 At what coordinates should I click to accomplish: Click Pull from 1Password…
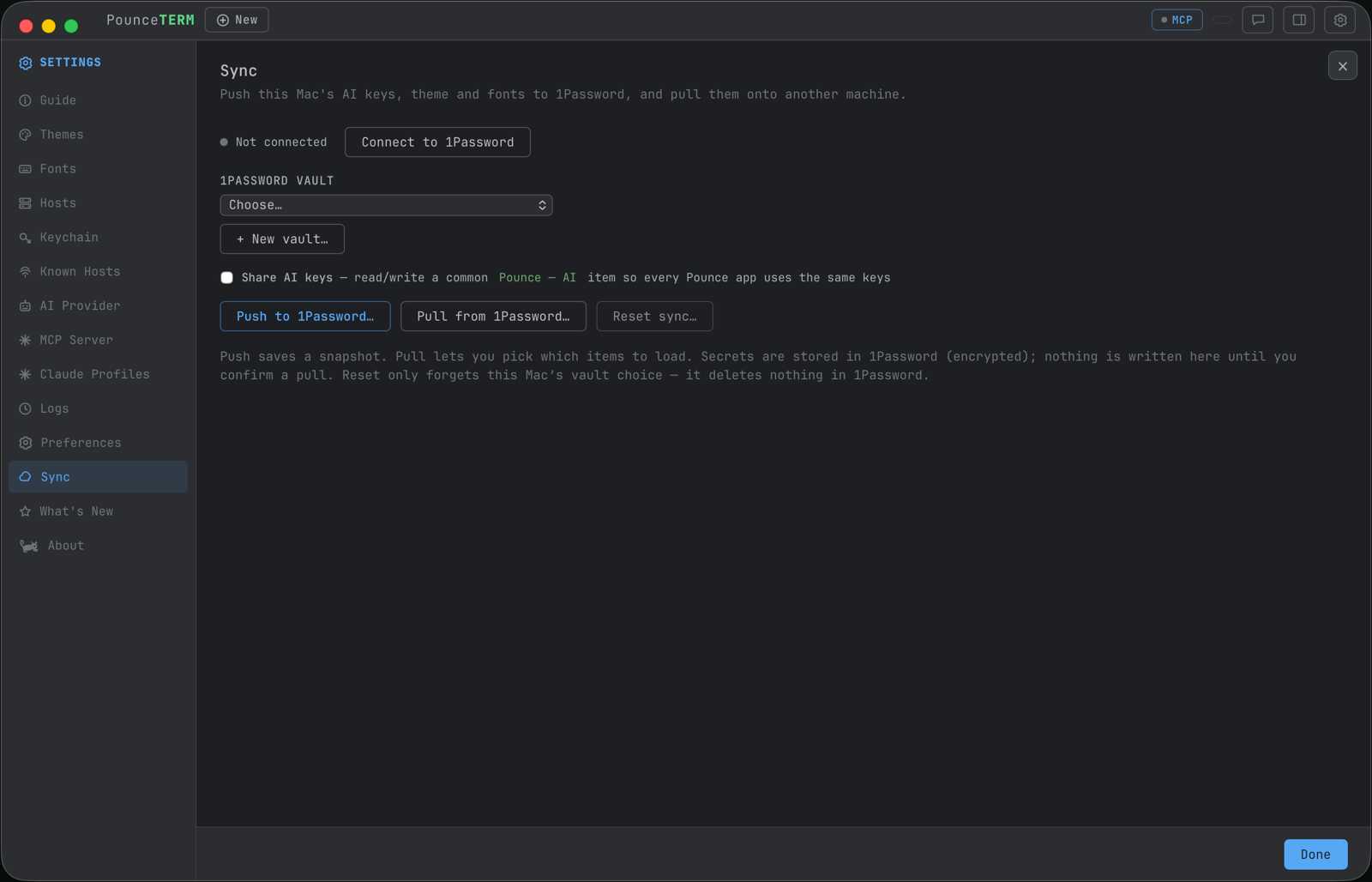click(493, 317)
